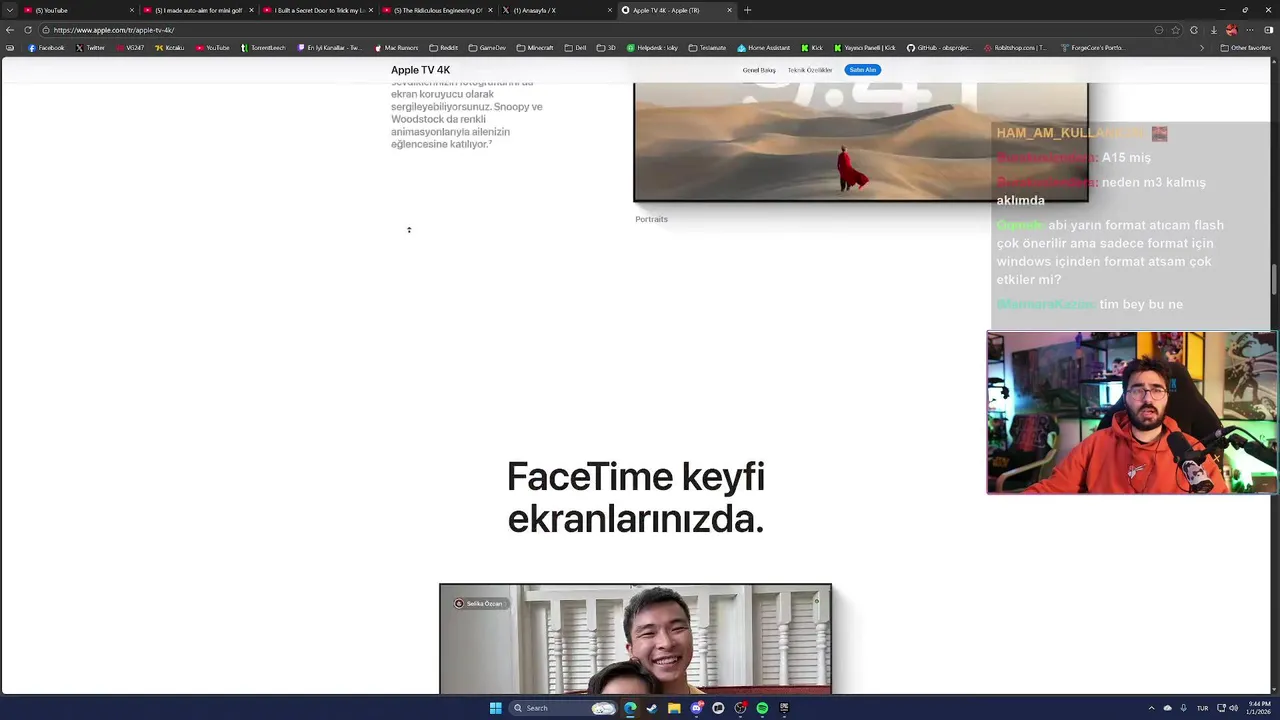Open the TorrentLeech bookmark
This screenshot has width=1280, height=720.
pyautogui.click(x=263, y=48)
